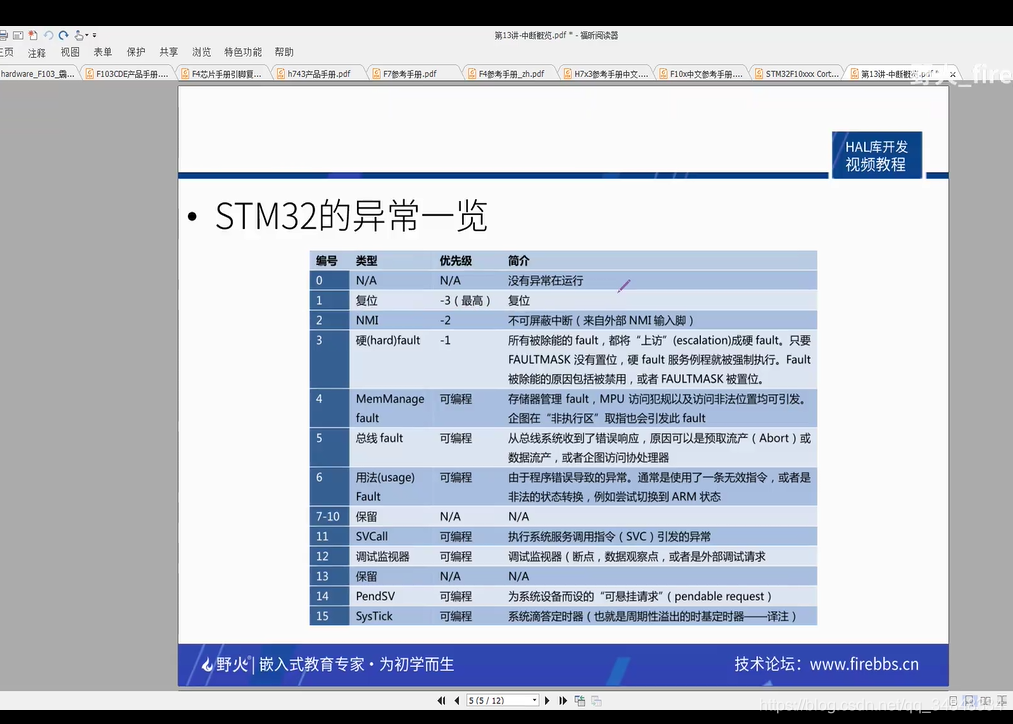This screenshot has height=724, width=1013.
Task: Switch to the STM32F10xxx Cort tab
Action: [796, 74]
